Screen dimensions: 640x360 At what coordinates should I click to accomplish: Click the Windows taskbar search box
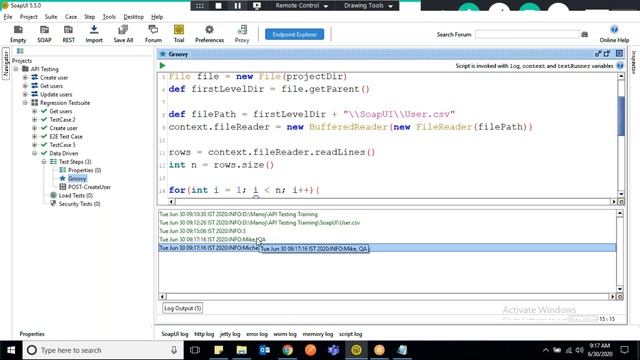[102, 350]
